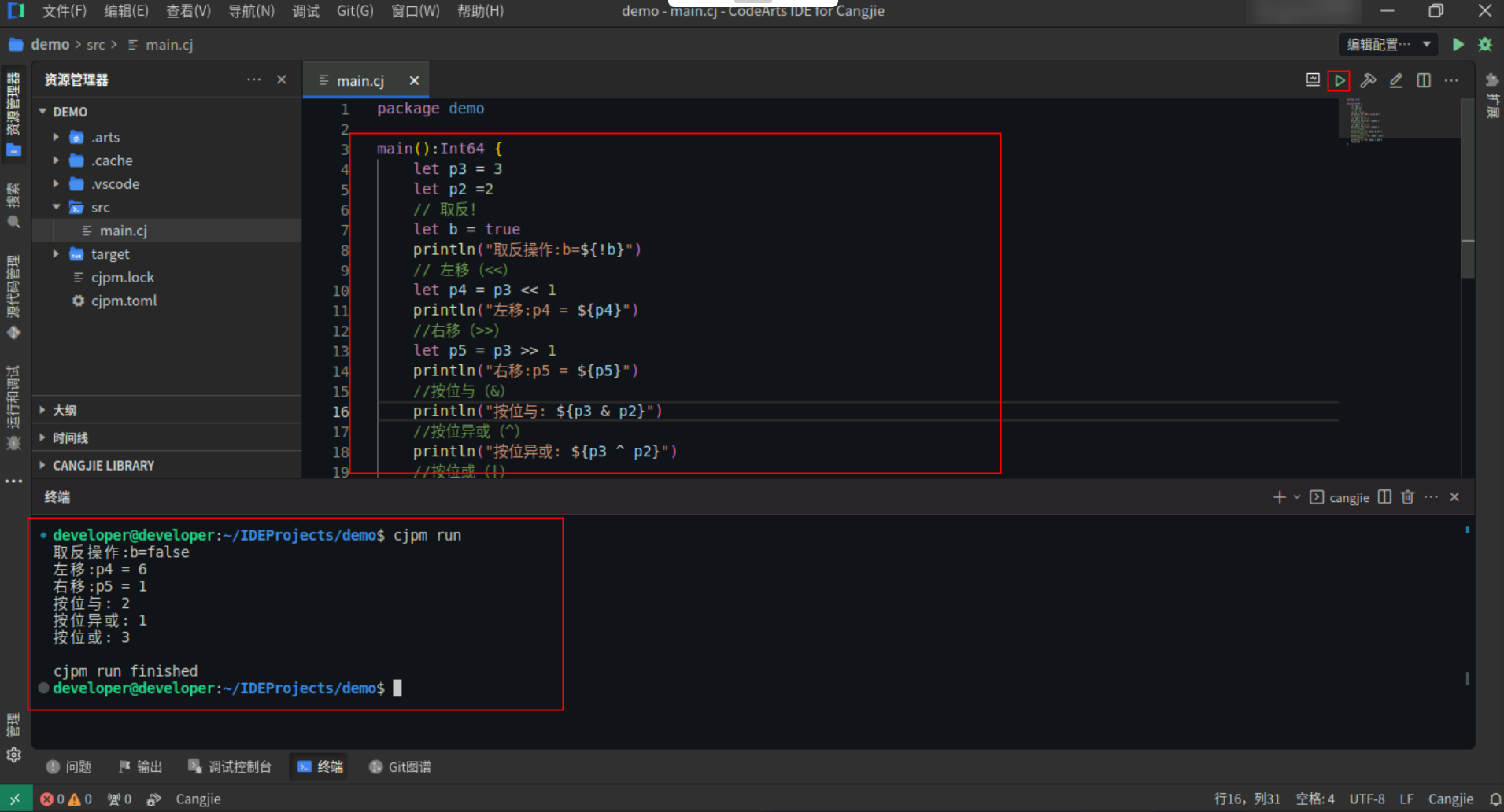Switch to the 输出 panel tab
1504x812 pixels.
[141, 766]
